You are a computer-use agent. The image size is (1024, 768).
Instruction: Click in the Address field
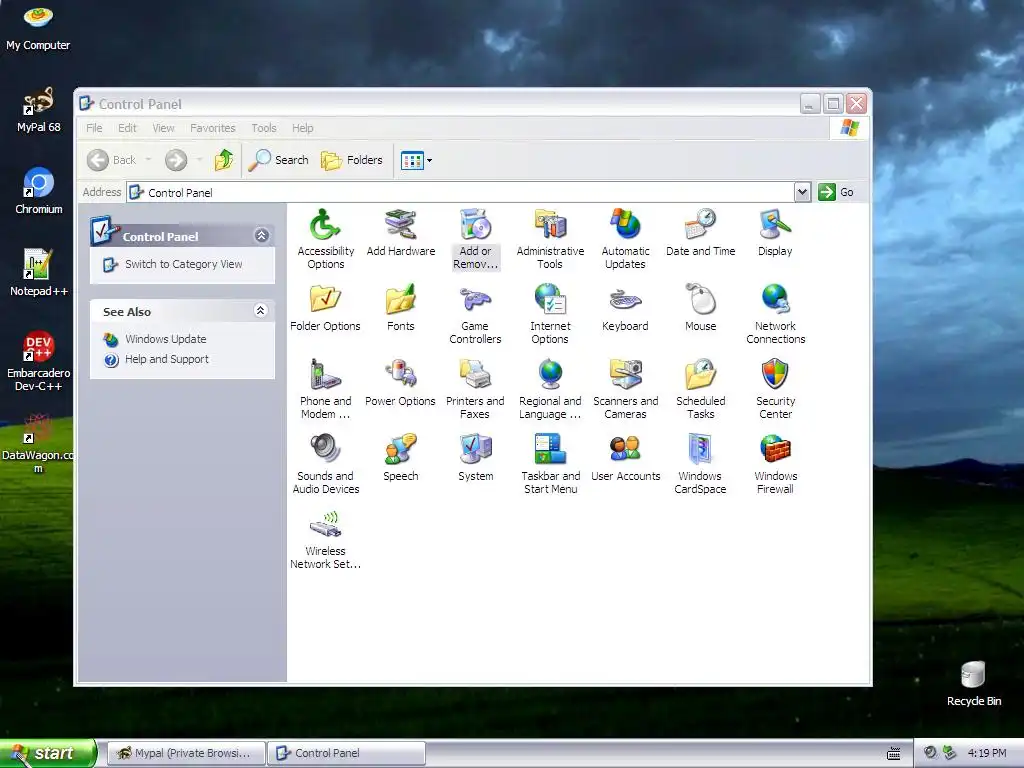(460, 193)
